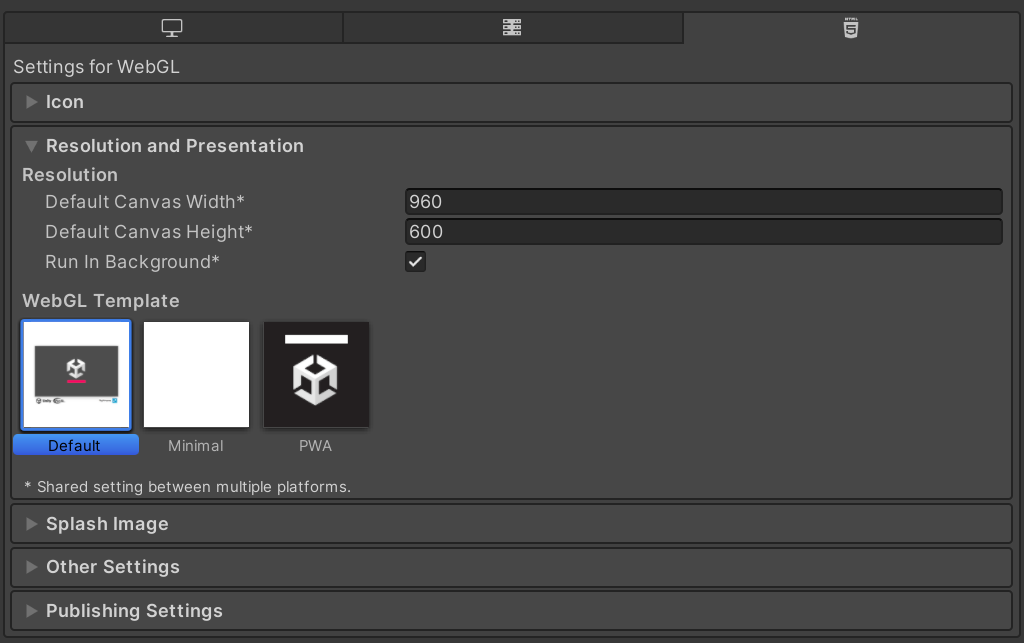Click the WebGL Template heading

[101, 301]
